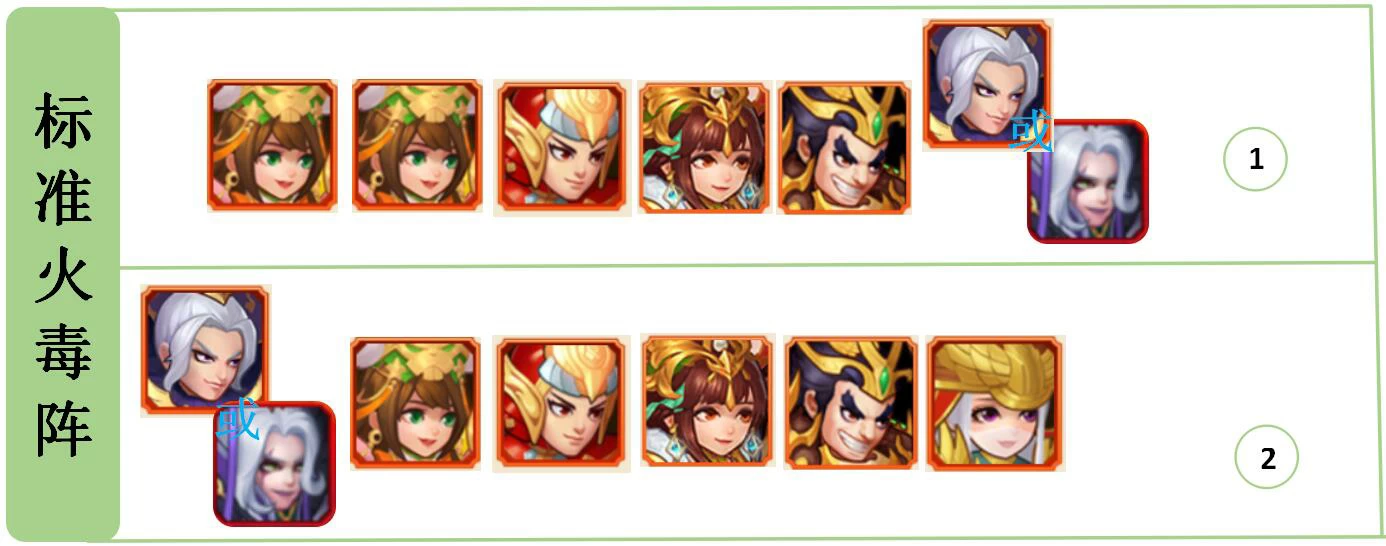
Task: Click the blue 或 text in row 2
Action: pyautogui.click(x=238, y=420)
